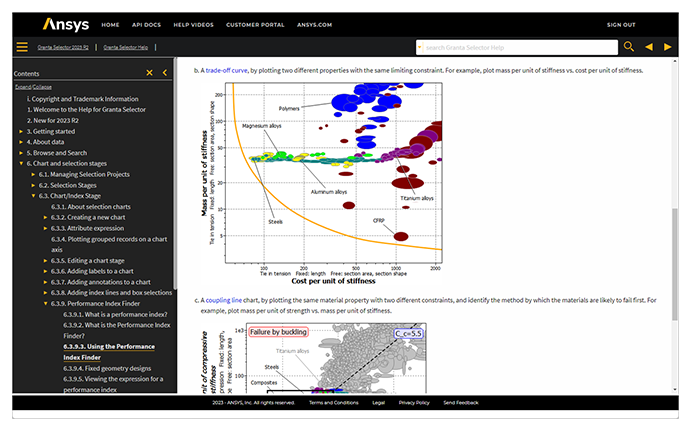Expand 6.2. Selection Stages node
Screen dimensions: 696x430
click(33, 185)
